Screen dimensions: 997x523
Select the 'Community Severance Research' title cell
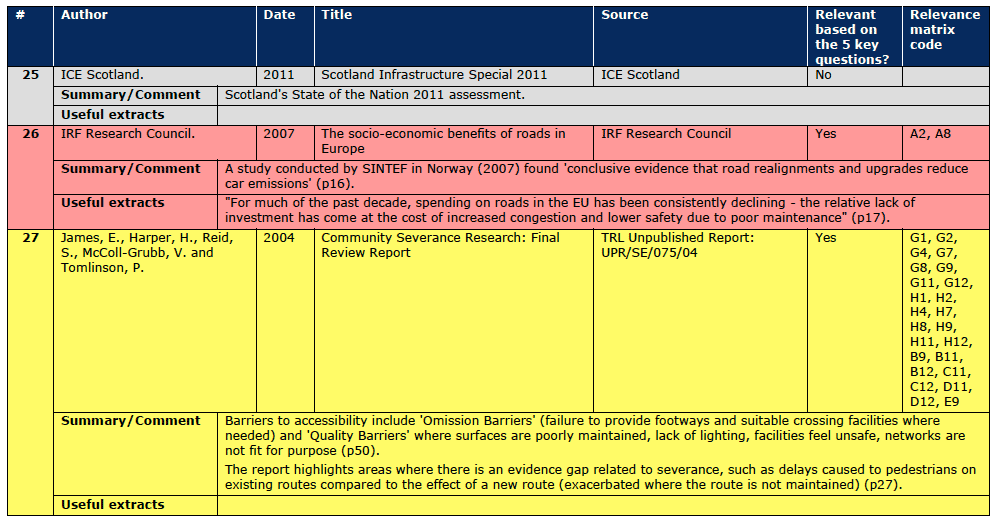pyautogui.click(x=440, y=245)
